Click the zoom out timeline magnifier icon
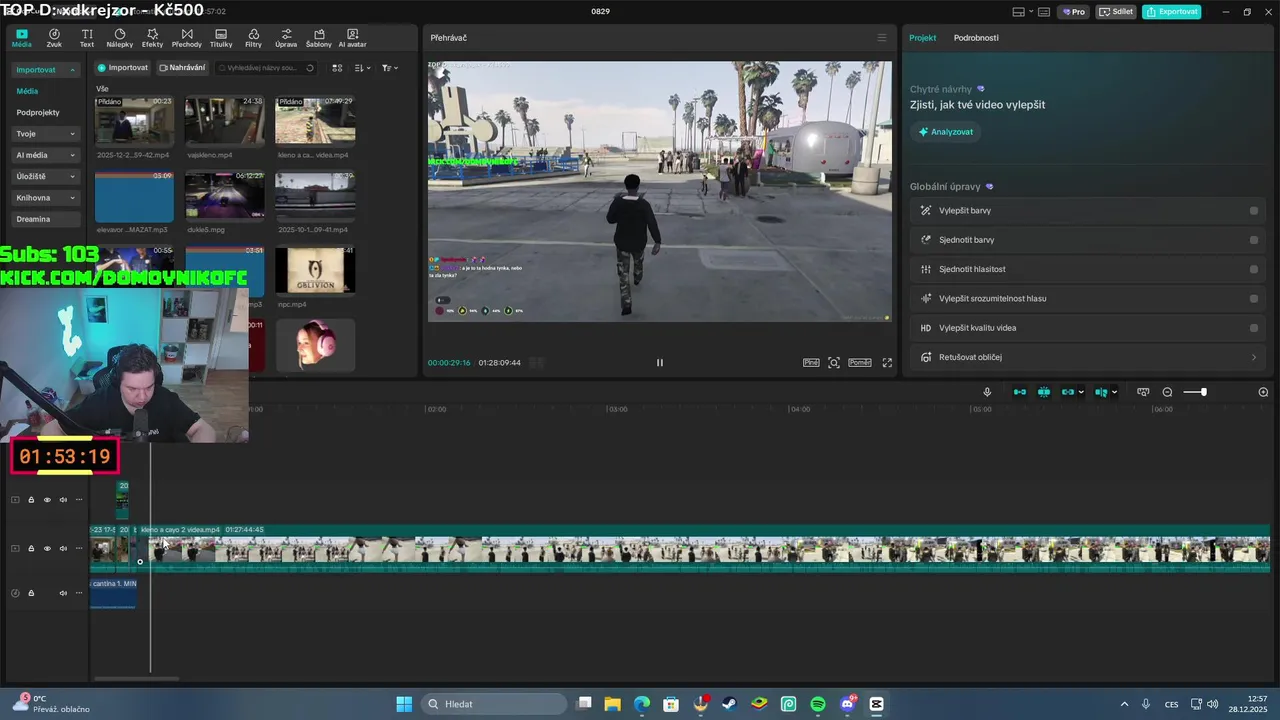 (1167, 392)
